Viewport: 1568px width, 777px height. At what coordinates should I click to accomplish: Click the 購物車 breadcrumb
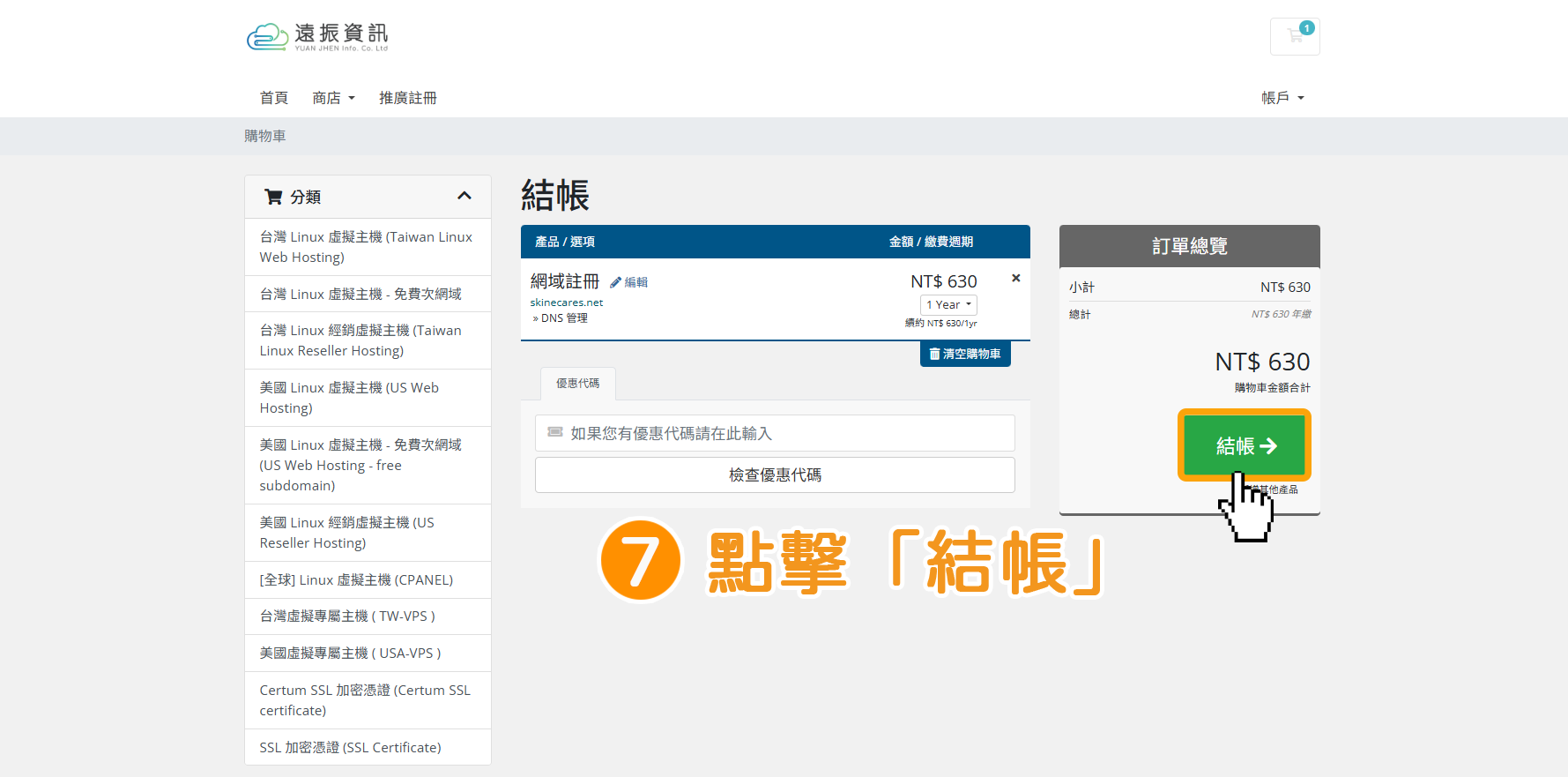(x=265, y=136)
